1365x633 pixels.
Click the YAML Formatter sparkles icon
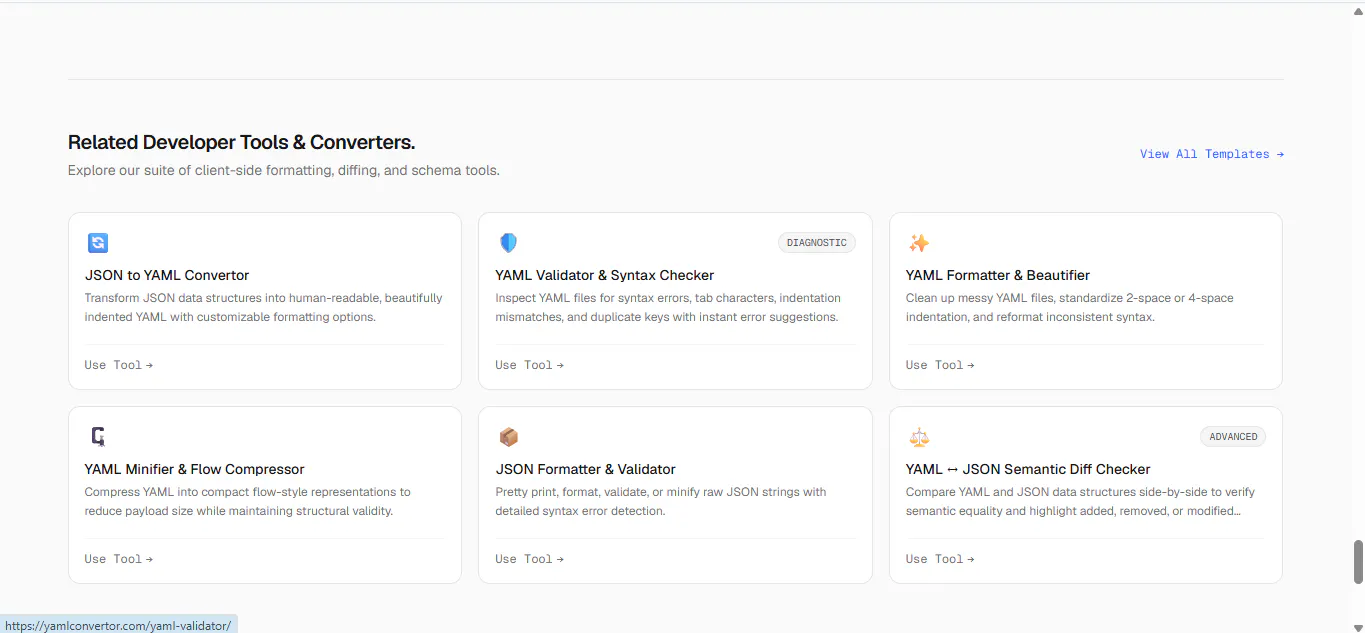coord(919,243)
